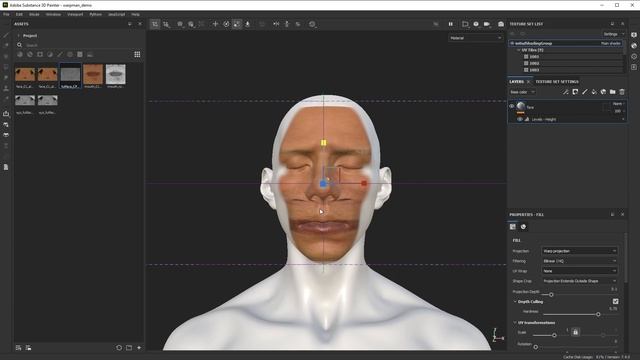Click the first warp grid icon in toolbar

point(155,24)
